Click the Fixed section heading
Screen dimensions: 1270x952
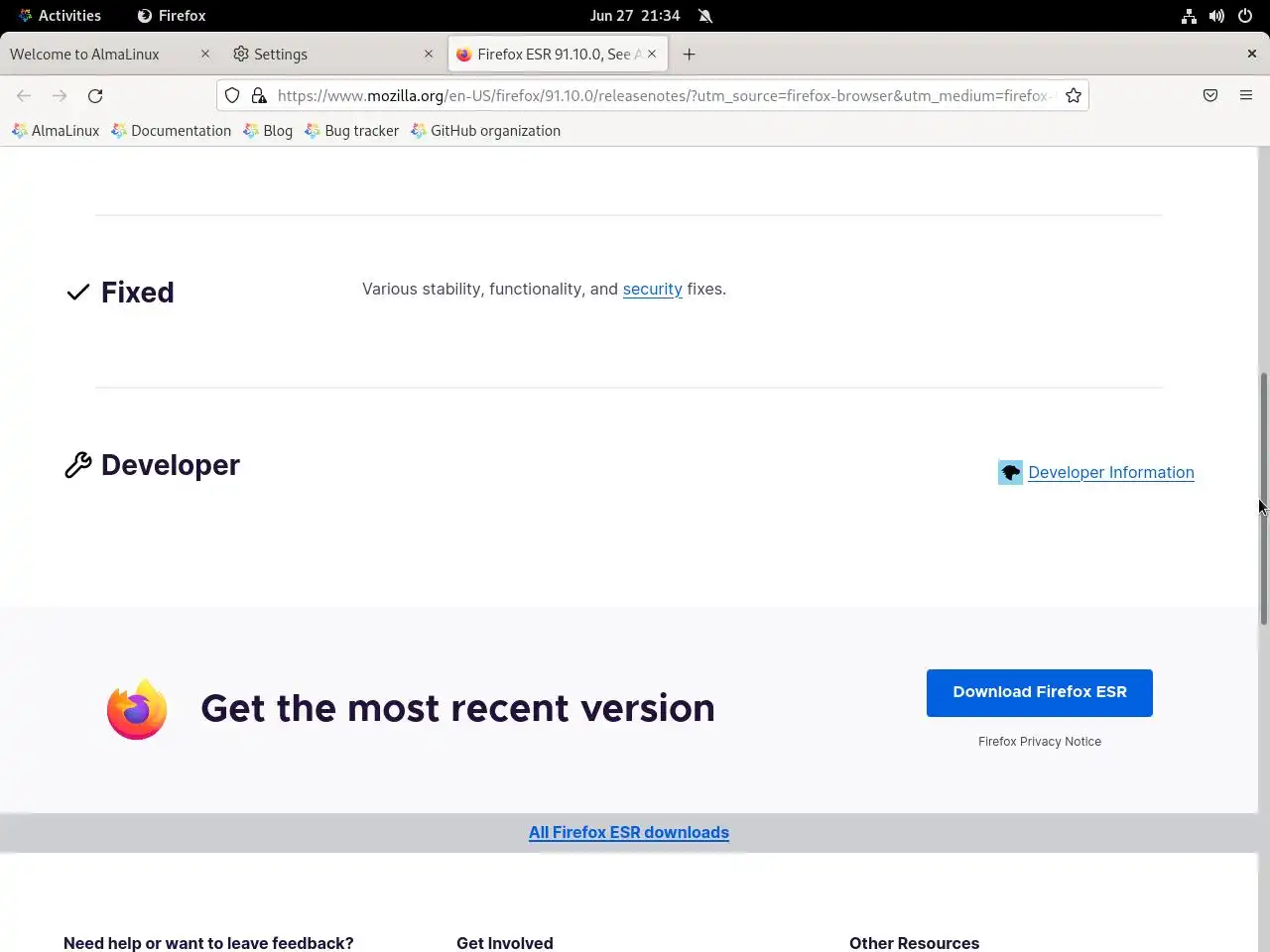pyautogui.click(x=138, y=293)
